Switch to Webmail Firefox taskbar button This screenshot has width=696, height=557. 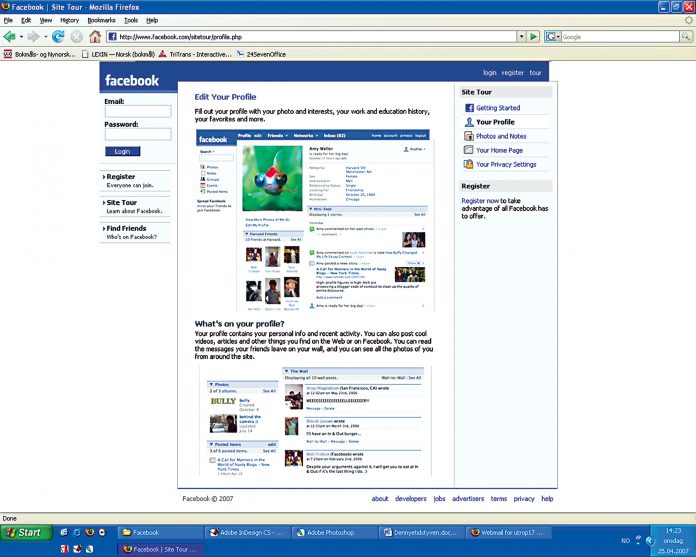pyautogui.click(x=508, y=532)
